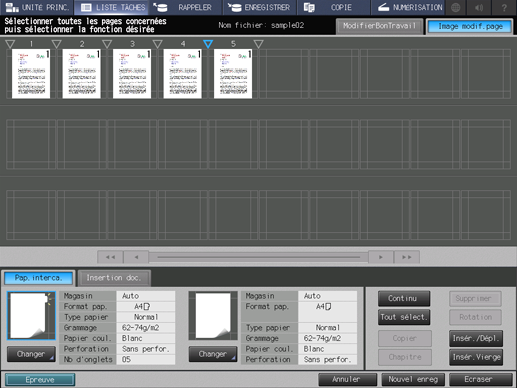Image resolution: width=517 pixels, height=388 pixels.
Task: Select page 3 thumbnail
Action: [x=132, y=74]
